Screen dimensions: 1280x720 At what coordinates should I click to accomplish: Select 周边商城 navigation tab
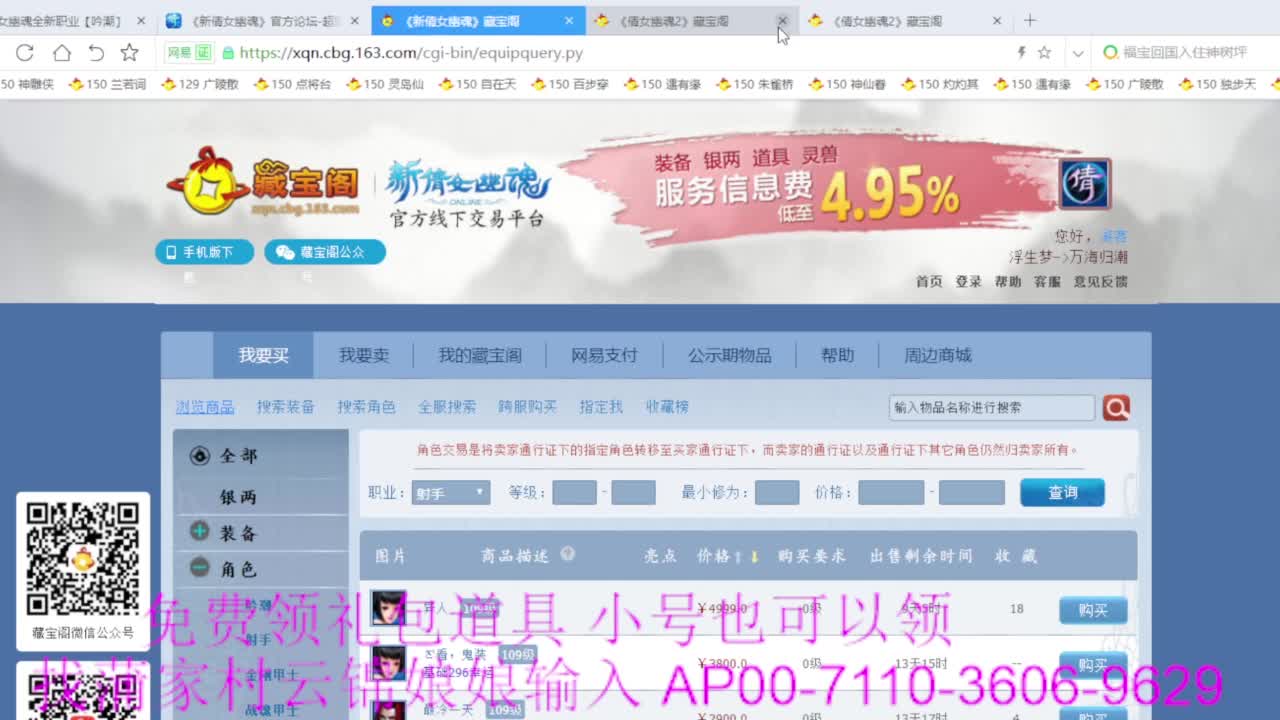pyautogui.click(x=938, y=355)
